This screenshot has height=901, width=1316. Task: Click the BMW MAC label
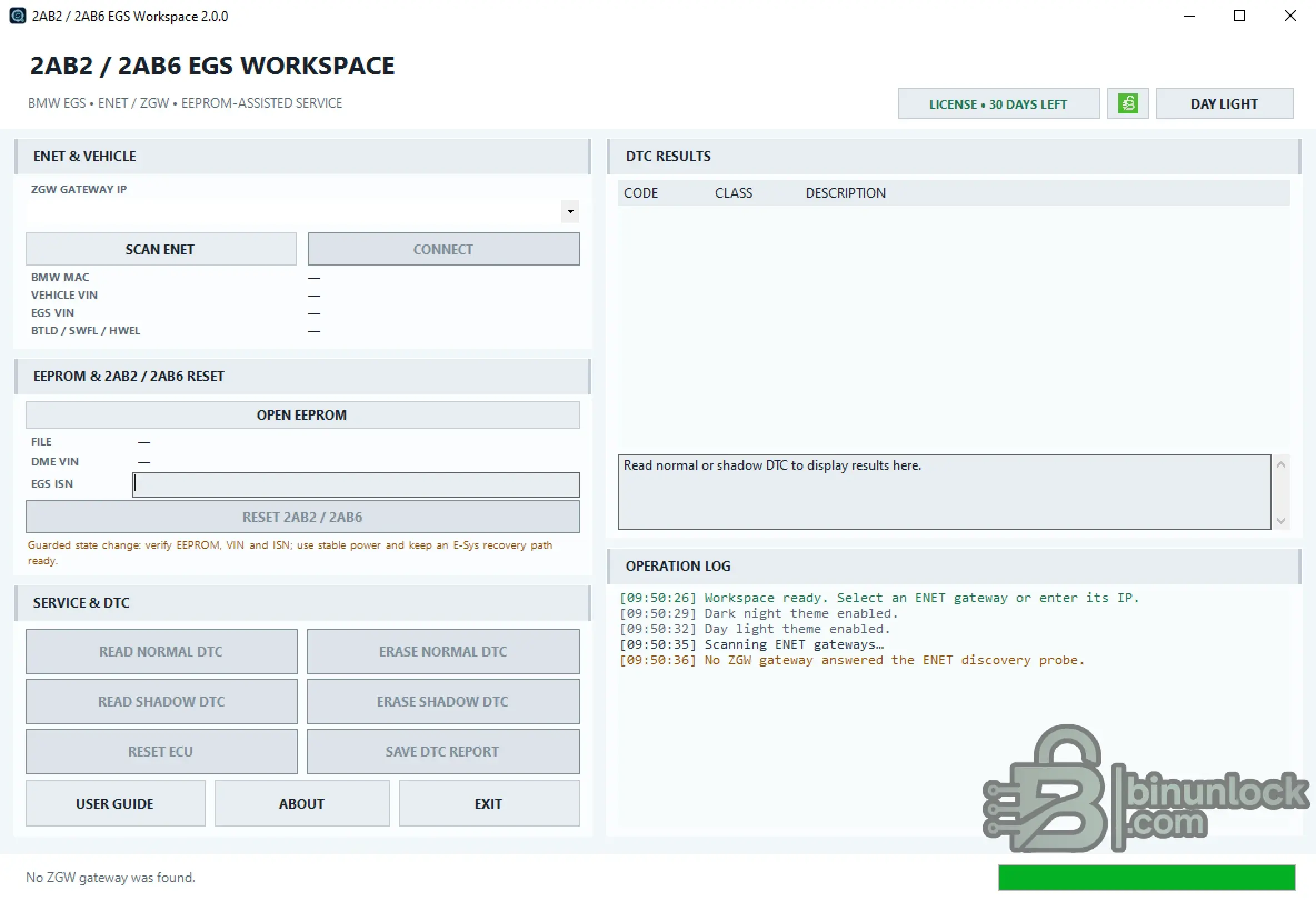(60, 277)
